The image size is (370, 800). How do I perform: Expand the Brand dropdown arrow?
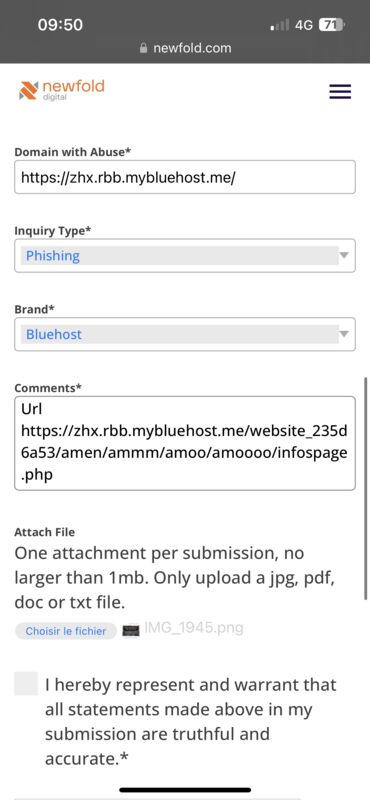point(344,334)
